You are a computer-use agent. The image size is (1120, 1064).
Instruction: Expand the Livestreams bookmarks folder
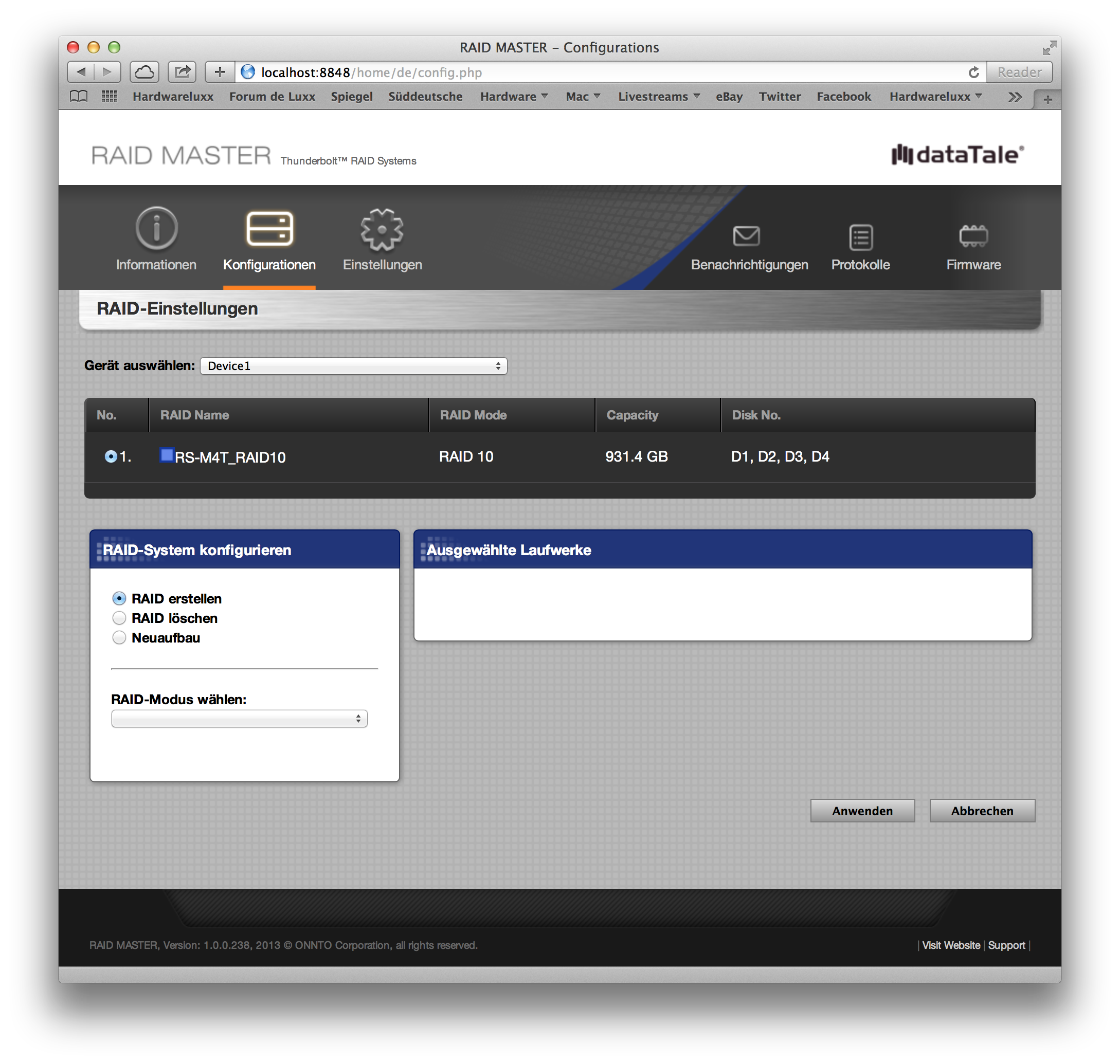pyautogui.click(x=659, y=97)
